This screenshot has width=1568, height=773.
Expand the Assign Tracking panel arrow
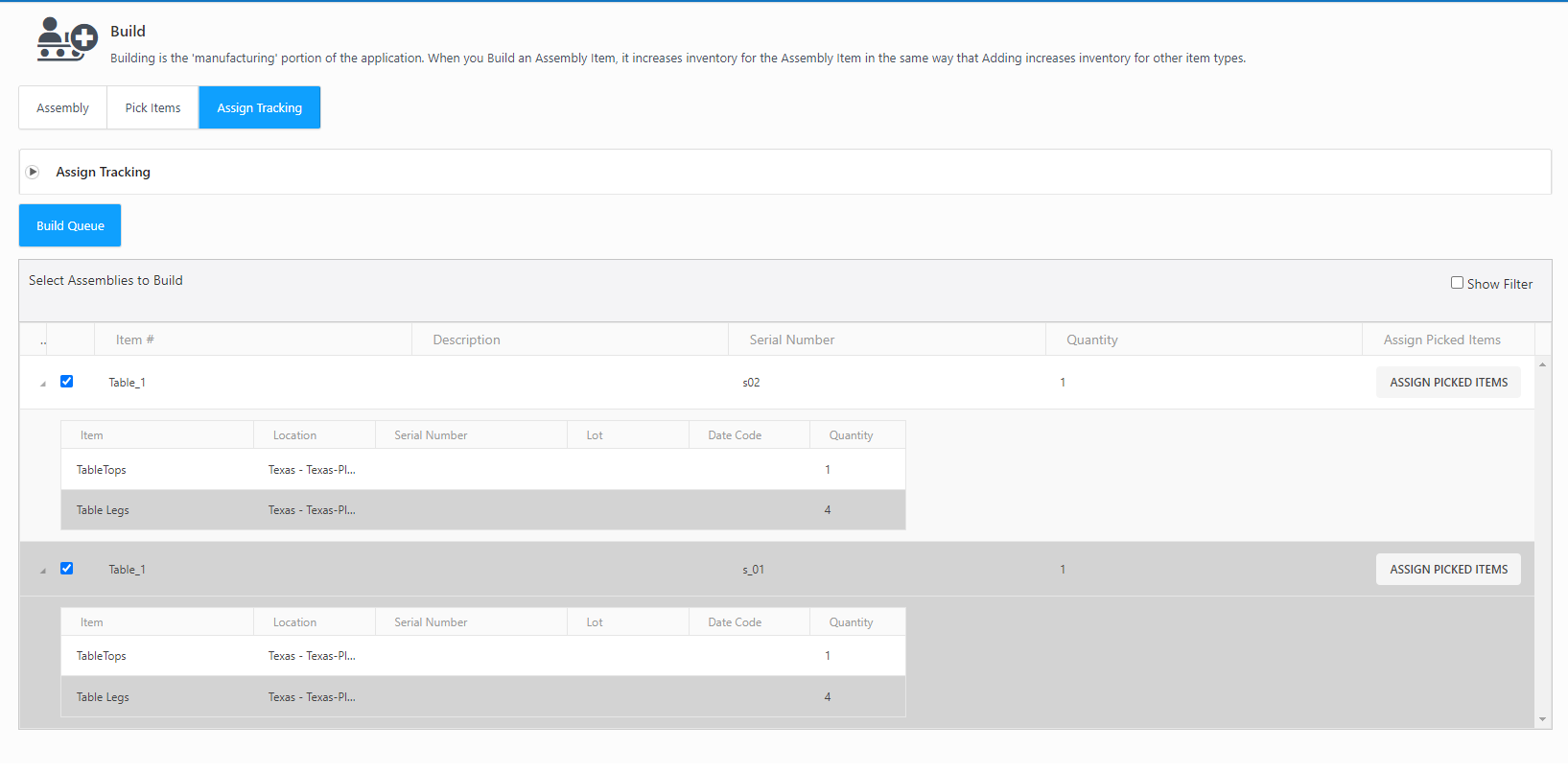33,172
